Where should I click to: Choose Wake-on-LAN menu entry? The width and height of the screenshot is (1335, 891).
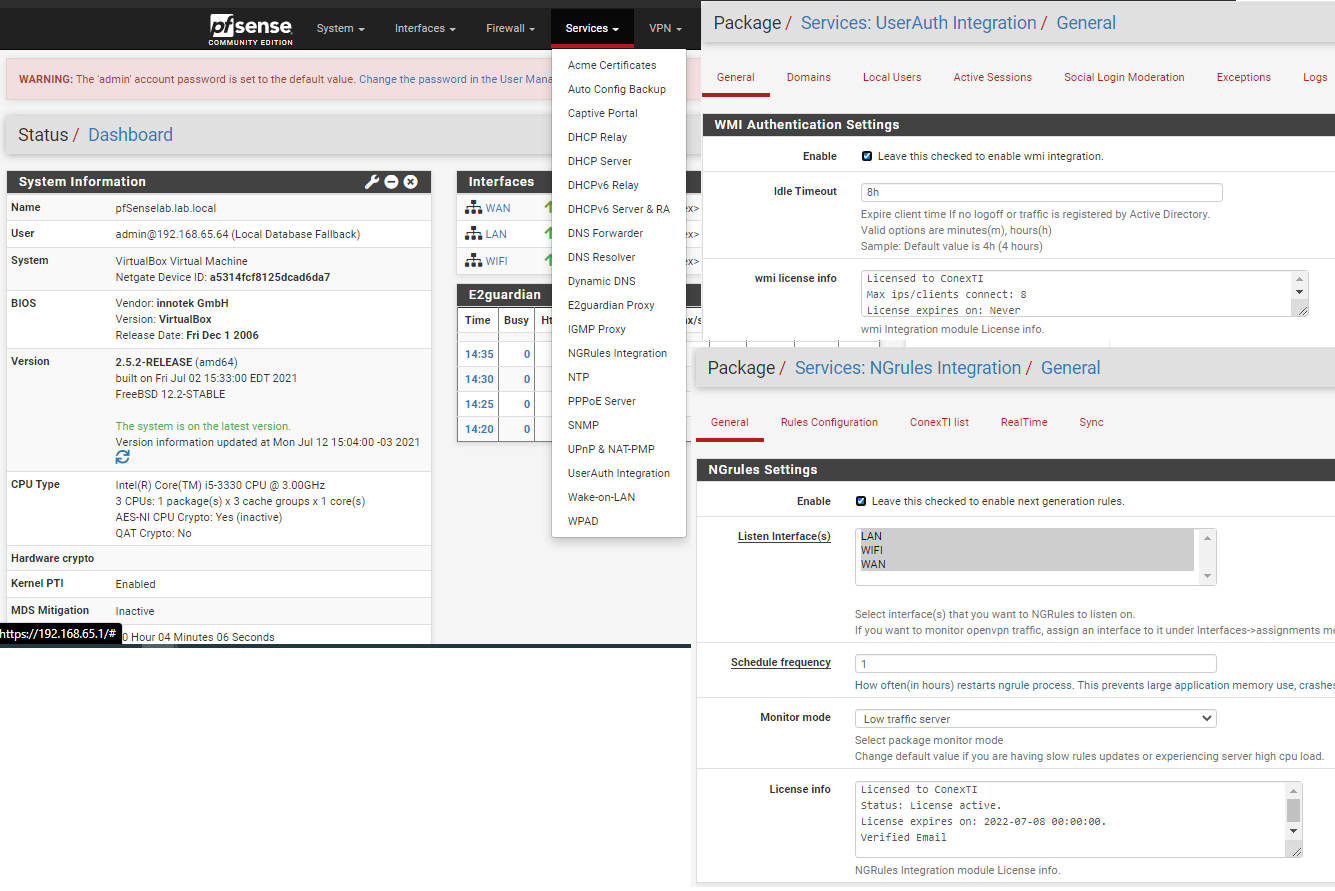[601, 497]
